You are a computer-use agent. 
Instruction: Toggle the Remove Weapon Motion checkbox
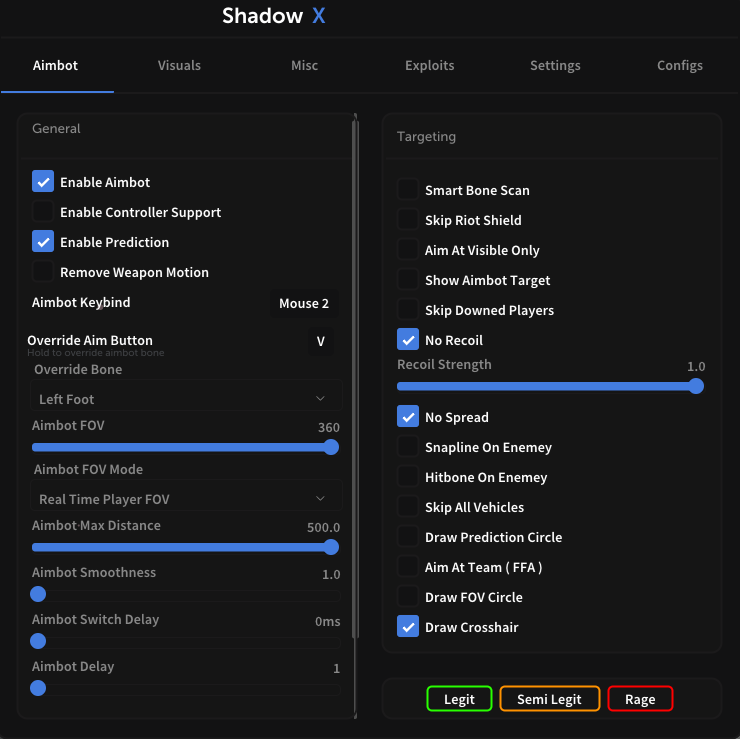pyautogui.click(x=43, y=272)
